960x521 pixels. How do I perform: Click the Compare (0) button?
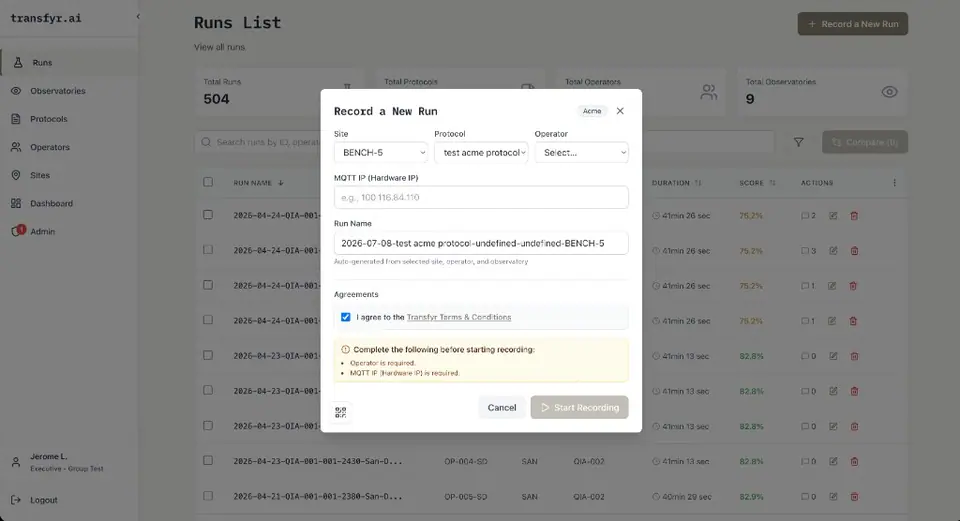(865, 142)
